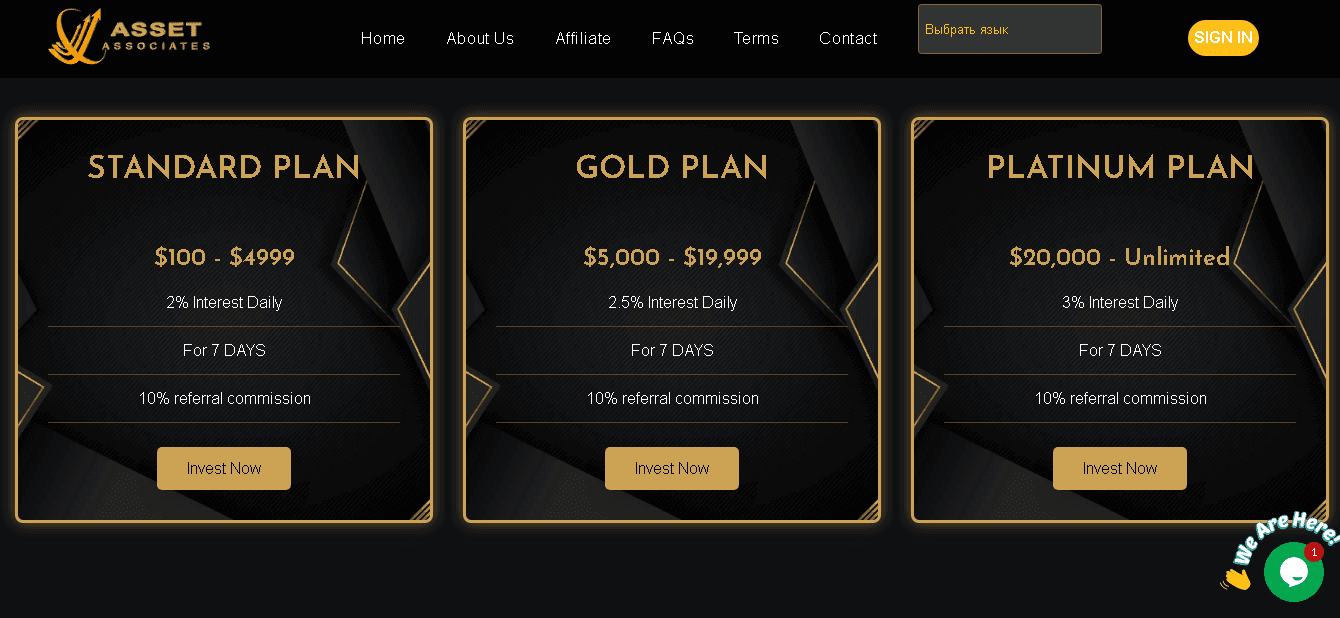1340x618 pixels.
Task: Open the language selection dropdown
Action: tap(1009, 29)
